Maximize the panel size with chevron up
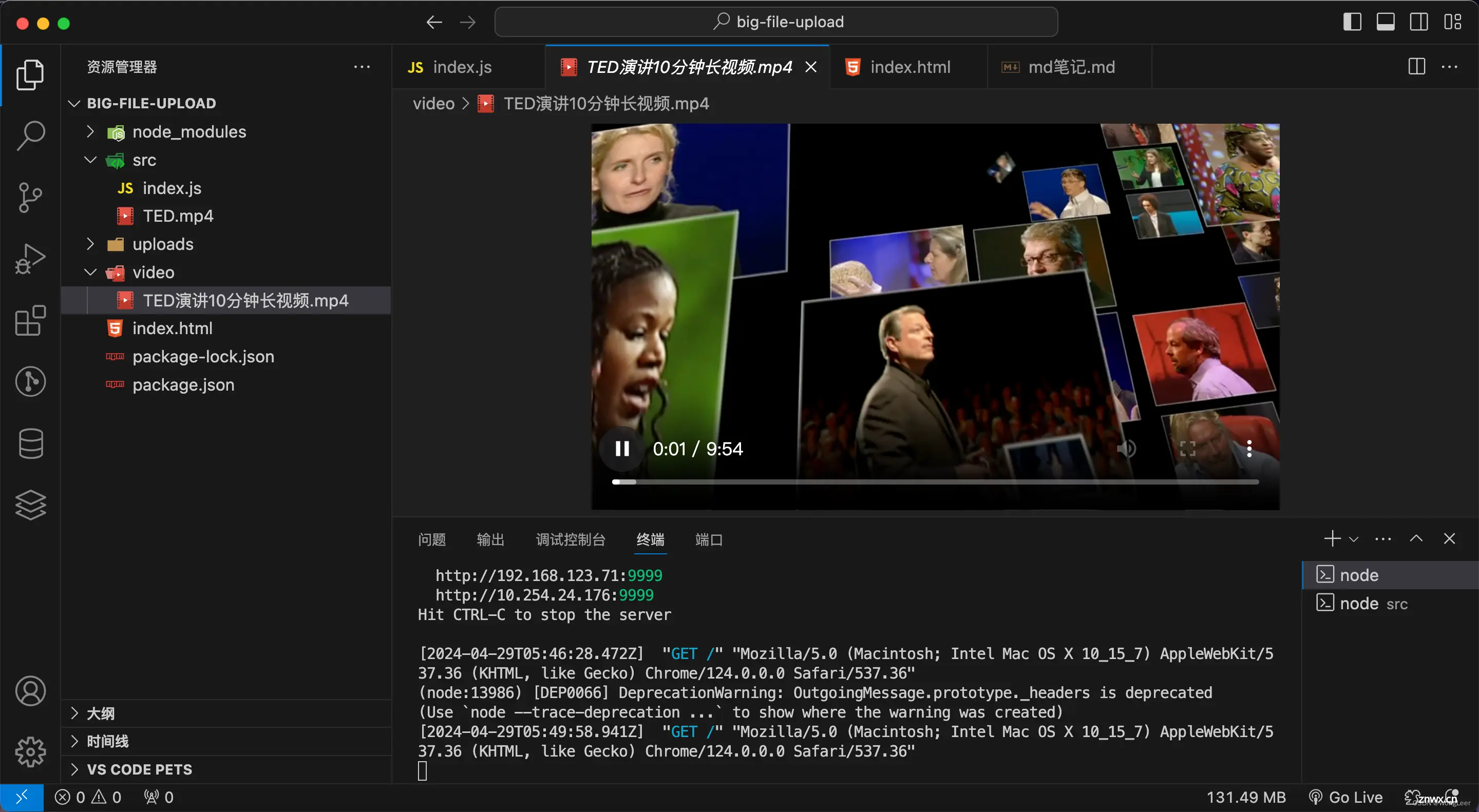The height and width of the screenshot is (812, 1479). pyautogui.click(x=1416, y=538)
